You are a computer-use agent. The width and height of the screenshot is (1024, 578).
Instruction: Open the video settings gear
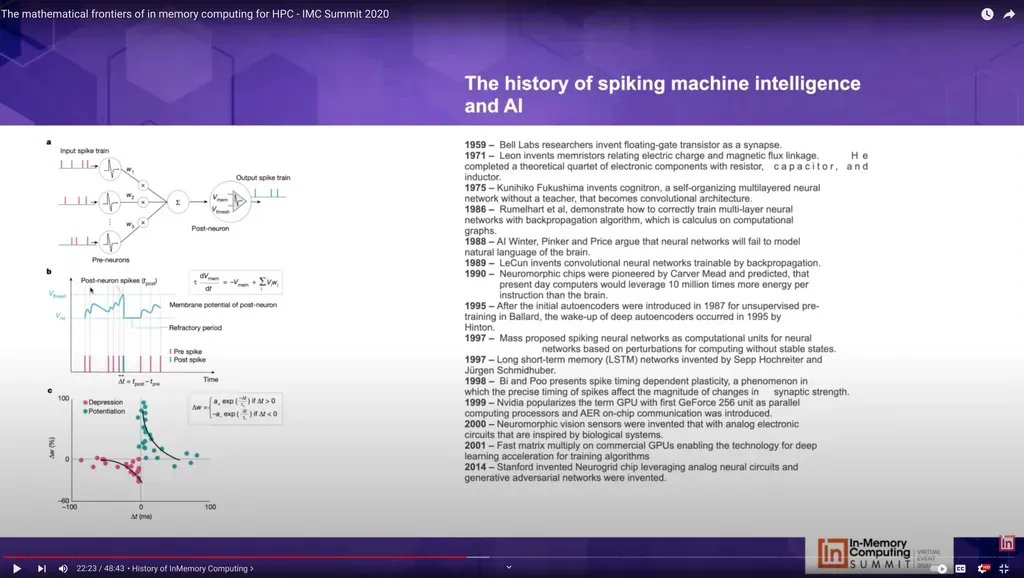983,568
